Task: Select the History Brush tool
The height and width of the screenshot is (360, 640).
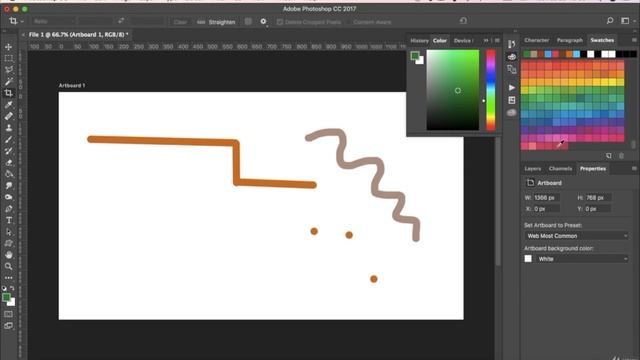Action: coord(9,151)
